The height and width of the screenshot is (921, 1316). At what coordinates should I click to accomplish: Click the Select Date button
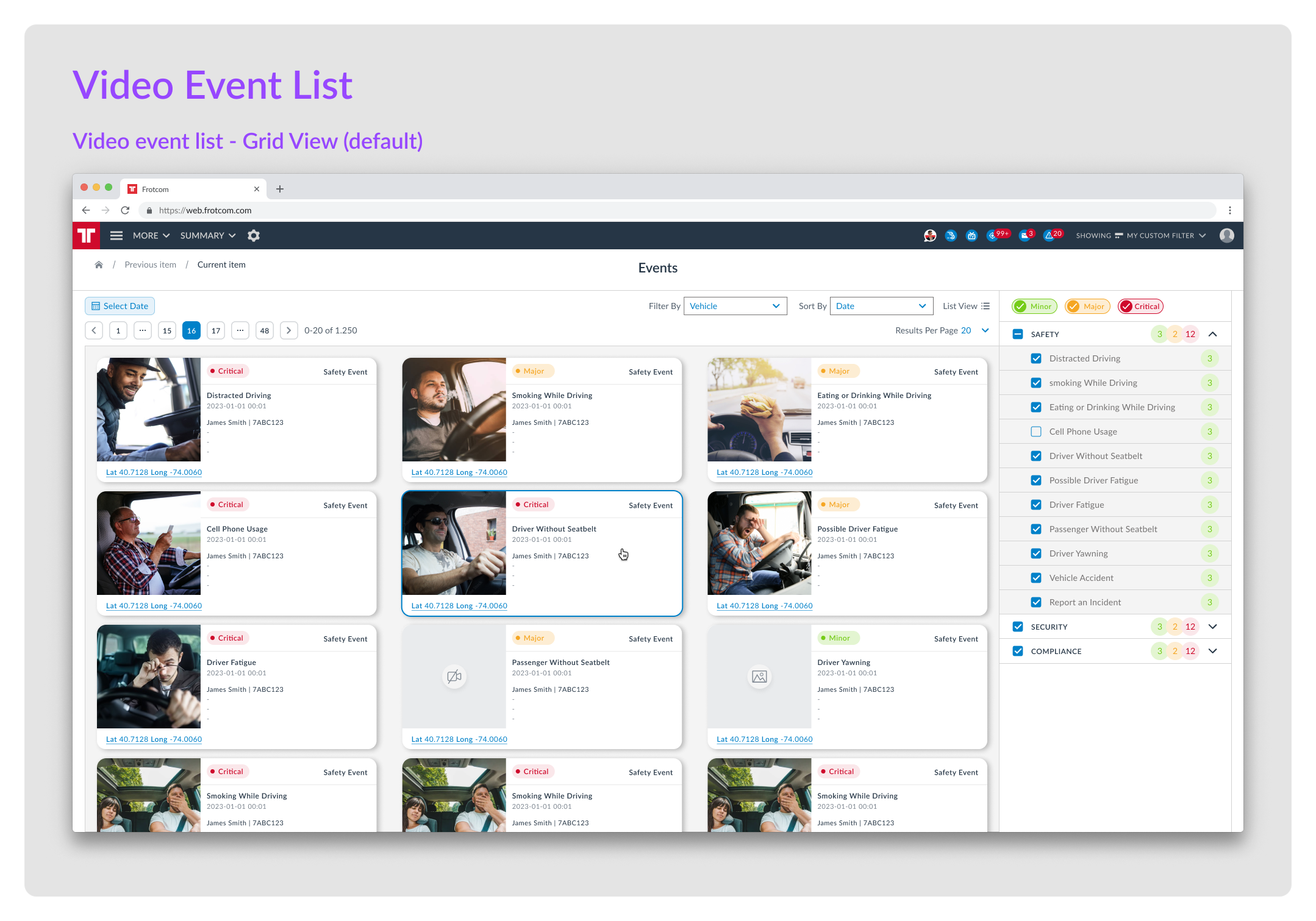point(120,306)
